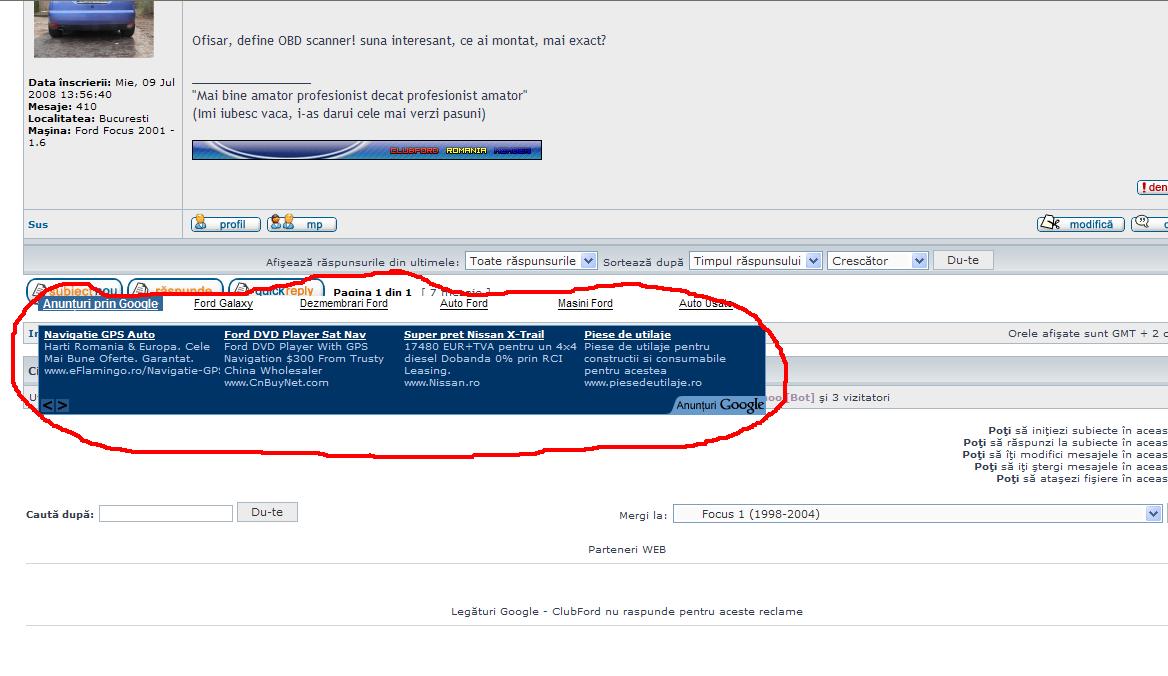Click next ads arrow in ad box

[x=62, y=405]
